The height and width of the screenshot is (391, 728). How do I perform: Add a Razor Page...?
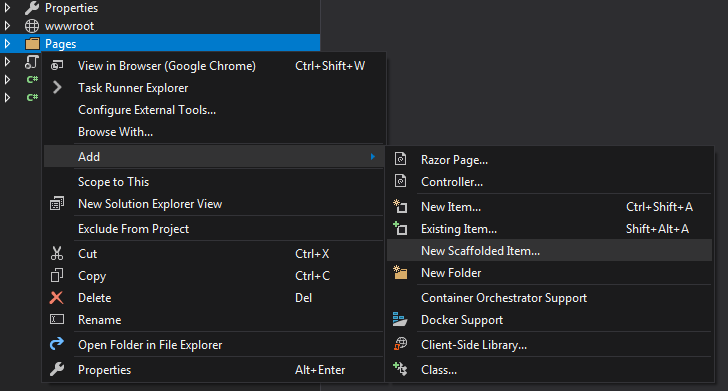click(549, 160)
